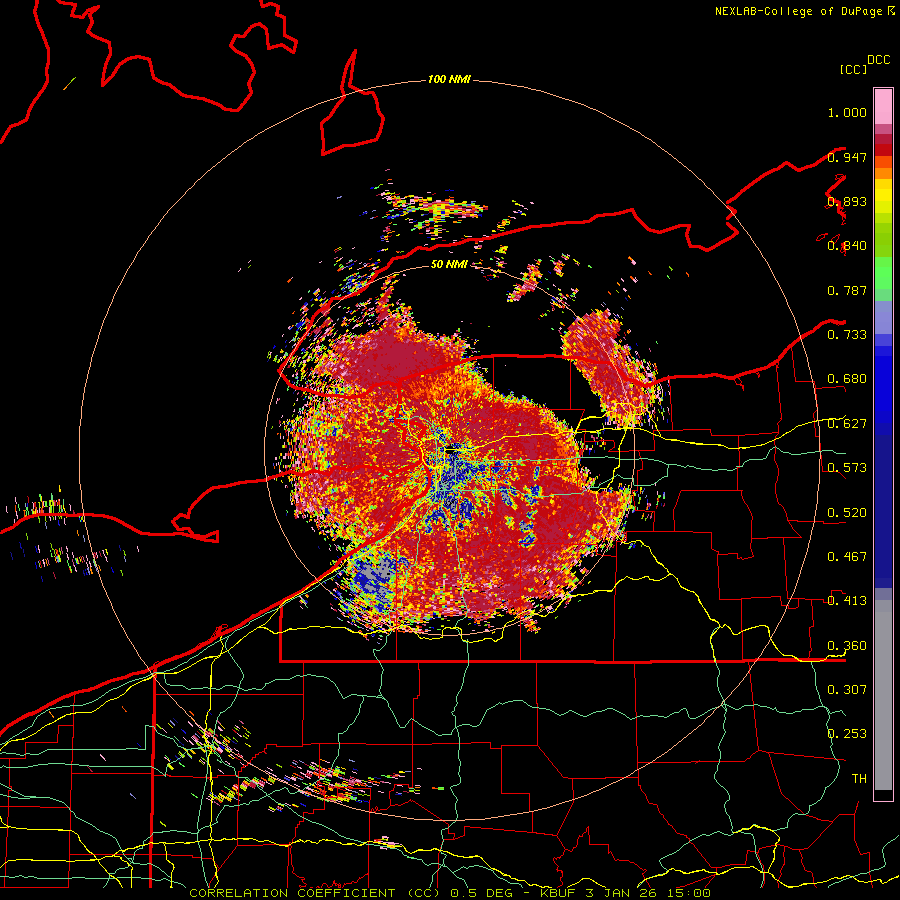Select the 0.680 scale value

click(847, 379)
